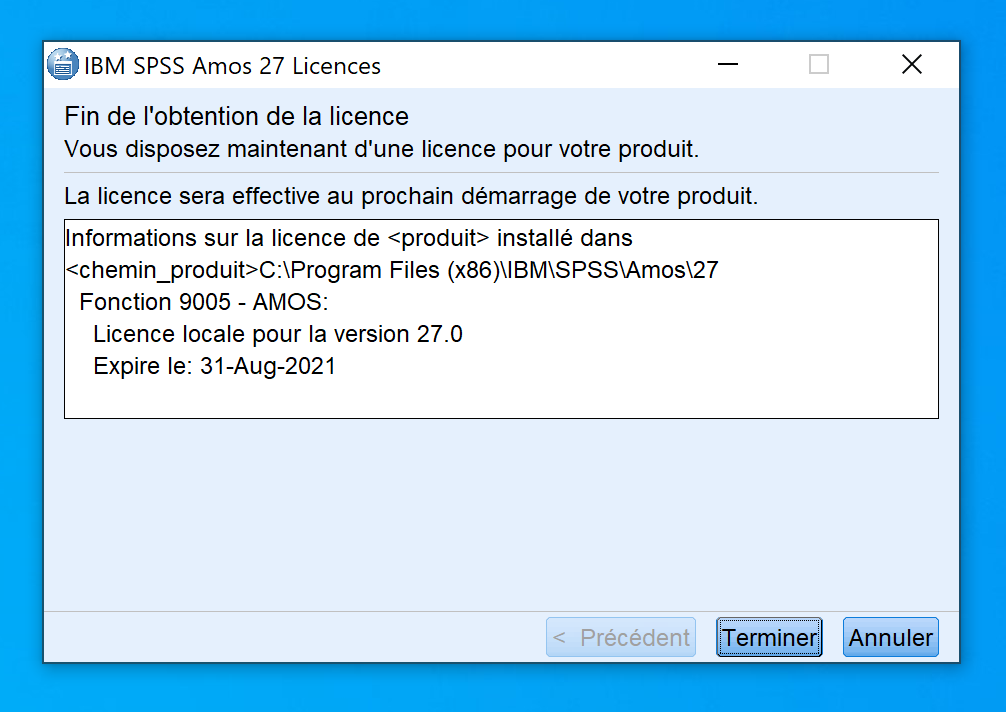
Task: Click the Program Files installation path line
Action: (391, 270)
